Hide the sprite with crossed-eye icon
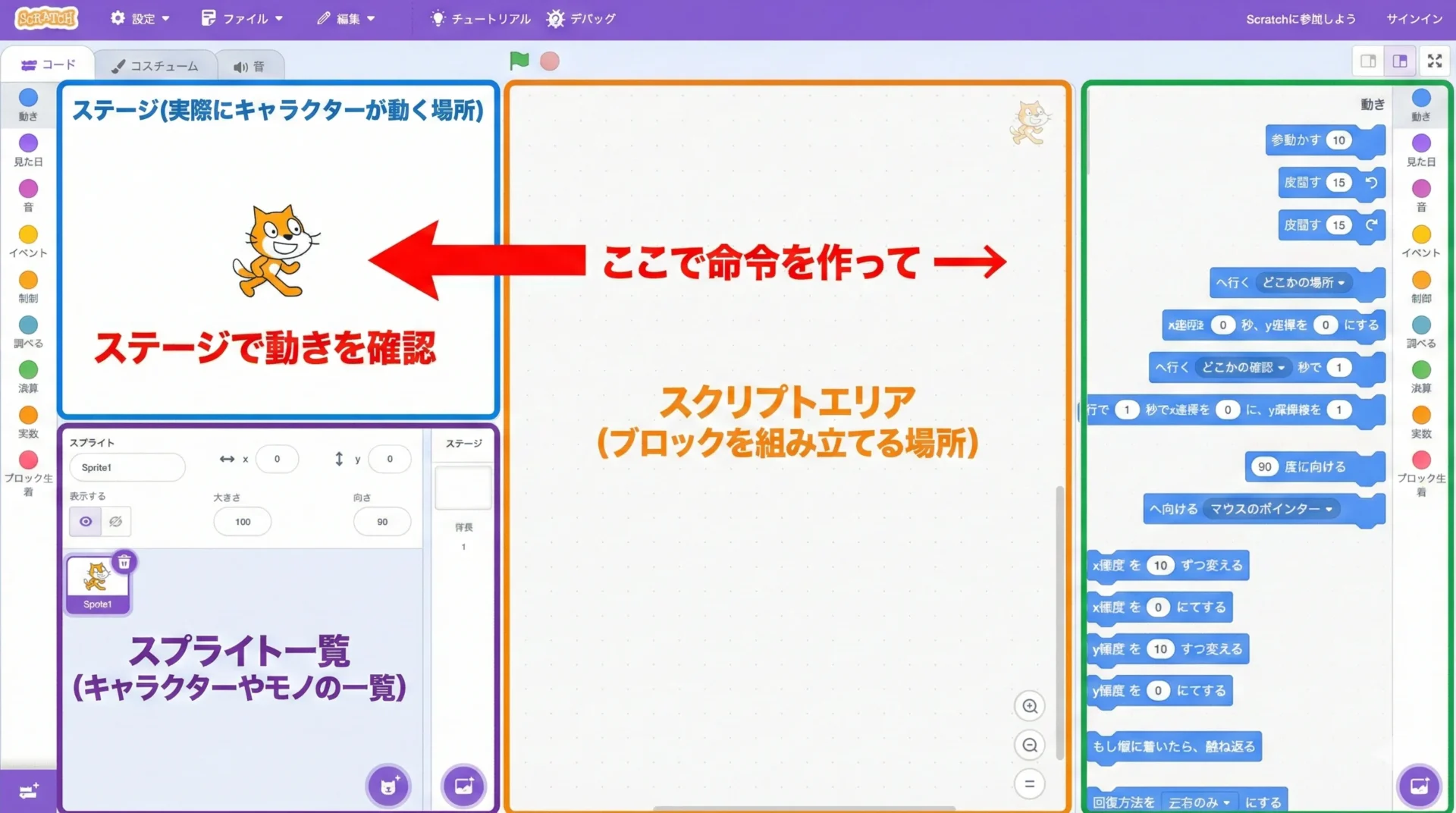 (115, 522)
